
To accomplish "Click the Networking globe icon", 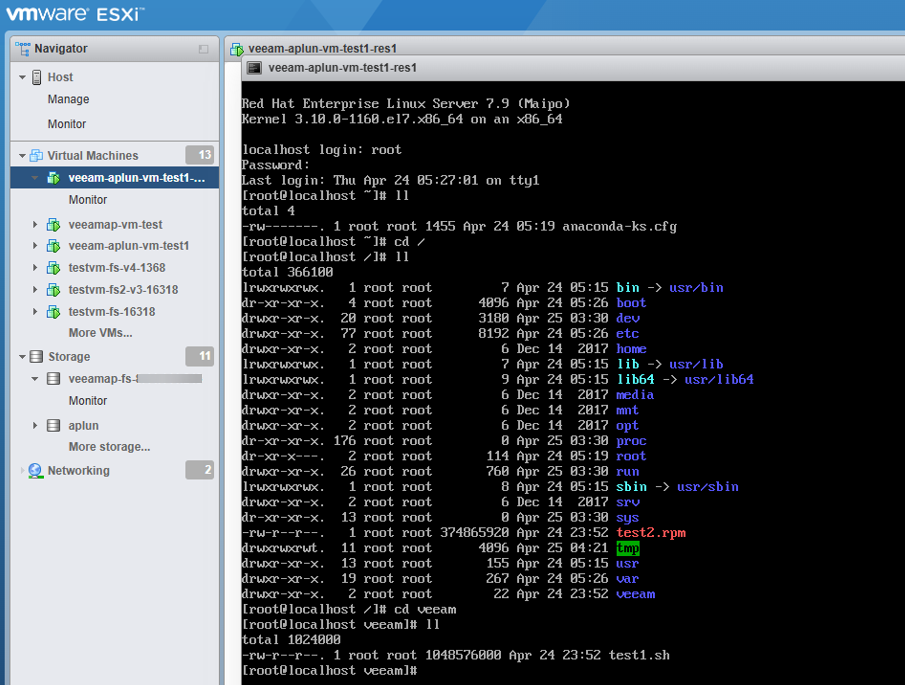I will [x=36, y=471].
